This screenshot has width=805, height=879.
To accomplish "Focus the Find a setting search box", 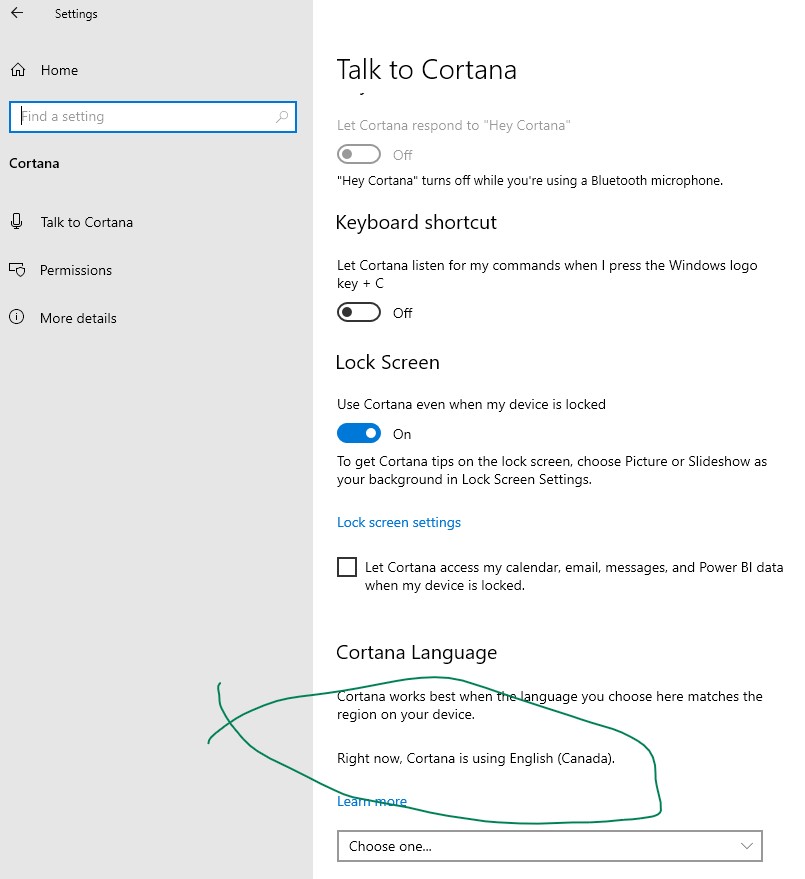I will tap(152, 117).
